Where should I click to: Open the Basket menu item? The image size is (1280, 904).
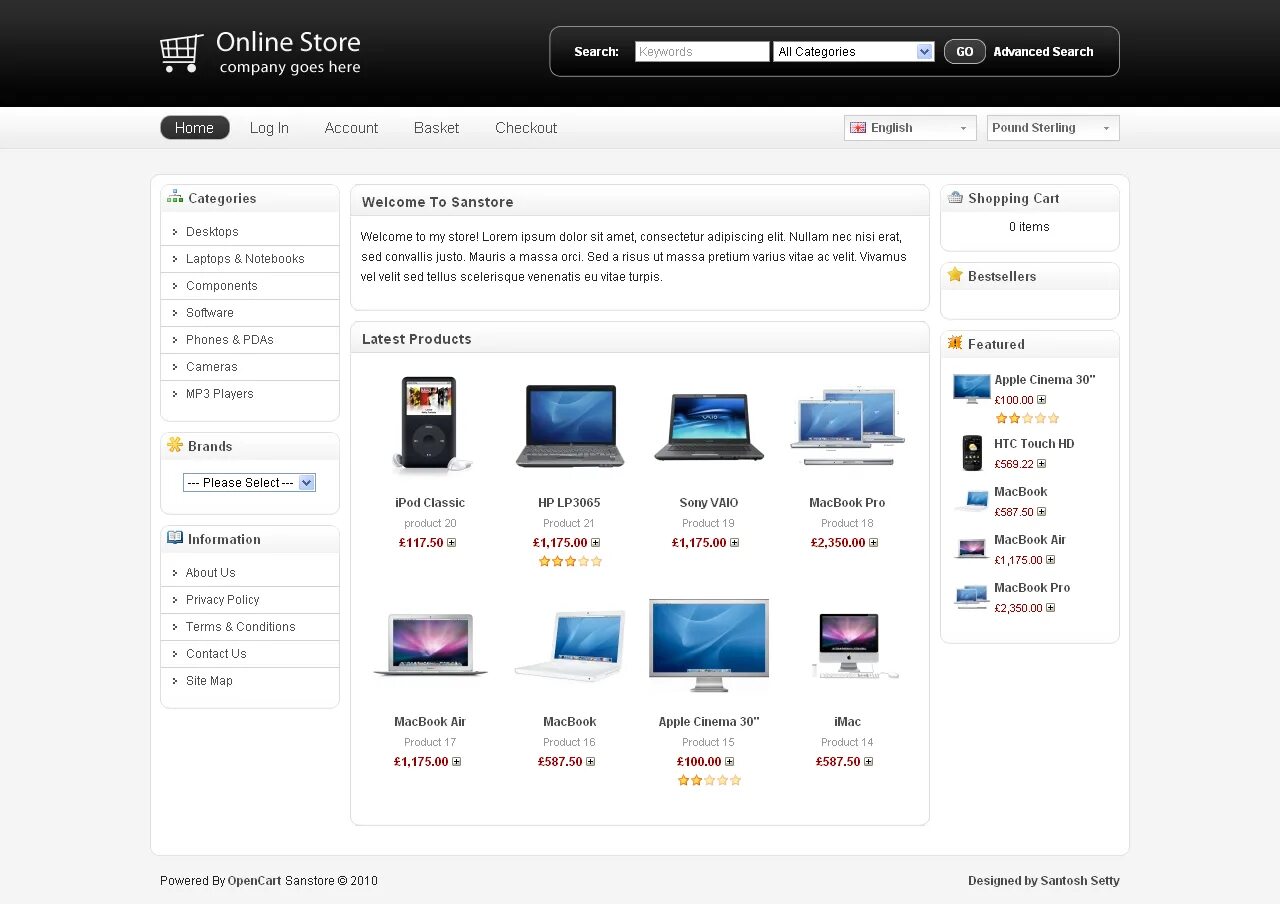(x=436, y=127)
